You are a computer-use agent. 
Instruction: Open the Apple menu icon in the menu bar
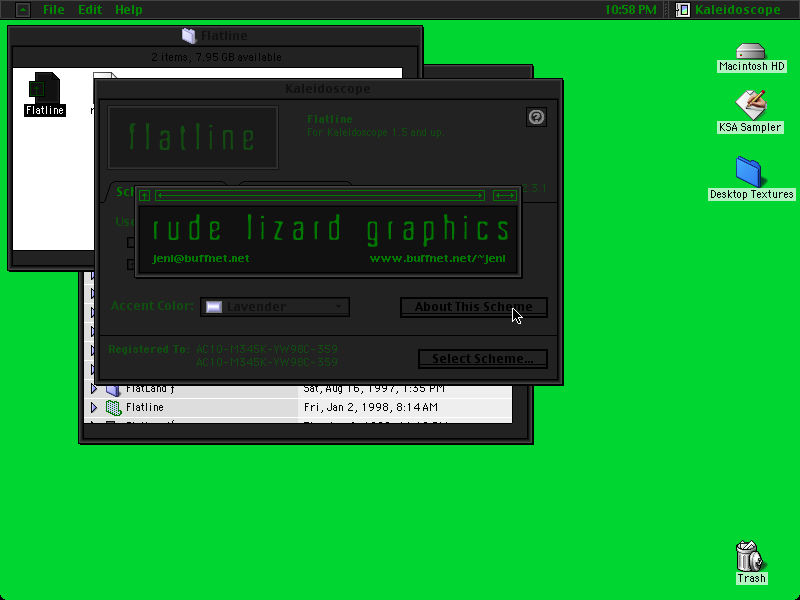pyautogui.click(x=23, y=10)
